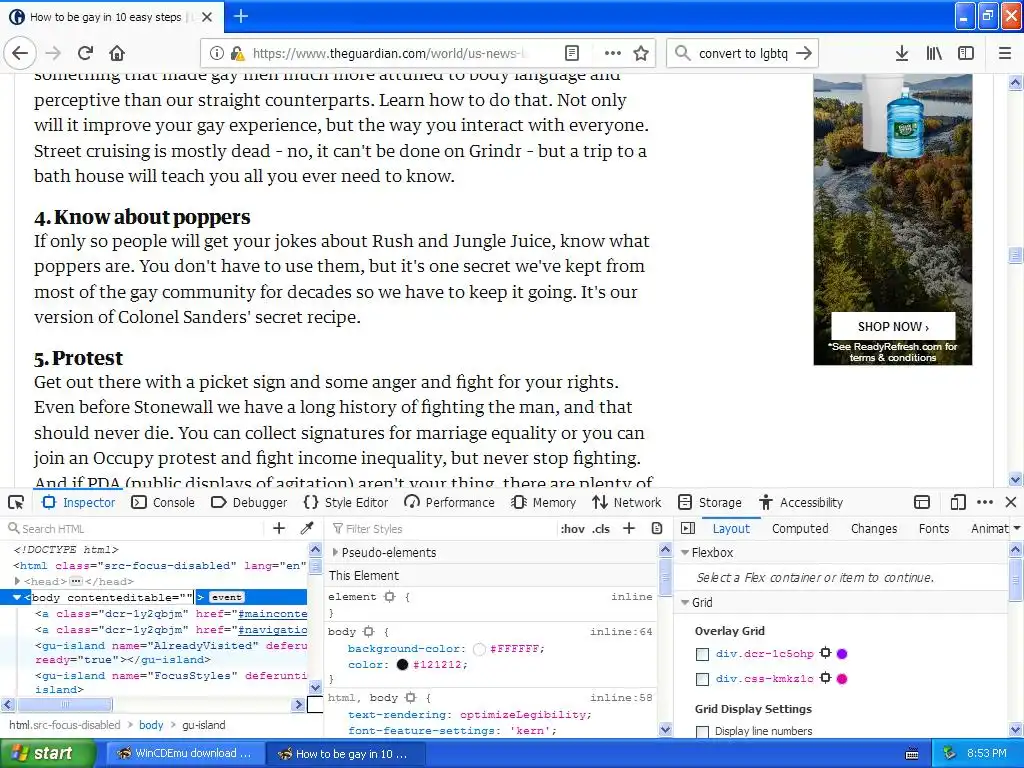The image size is (1024, 768).
Task: Open the Storage tab
Action: pos(710,502)
